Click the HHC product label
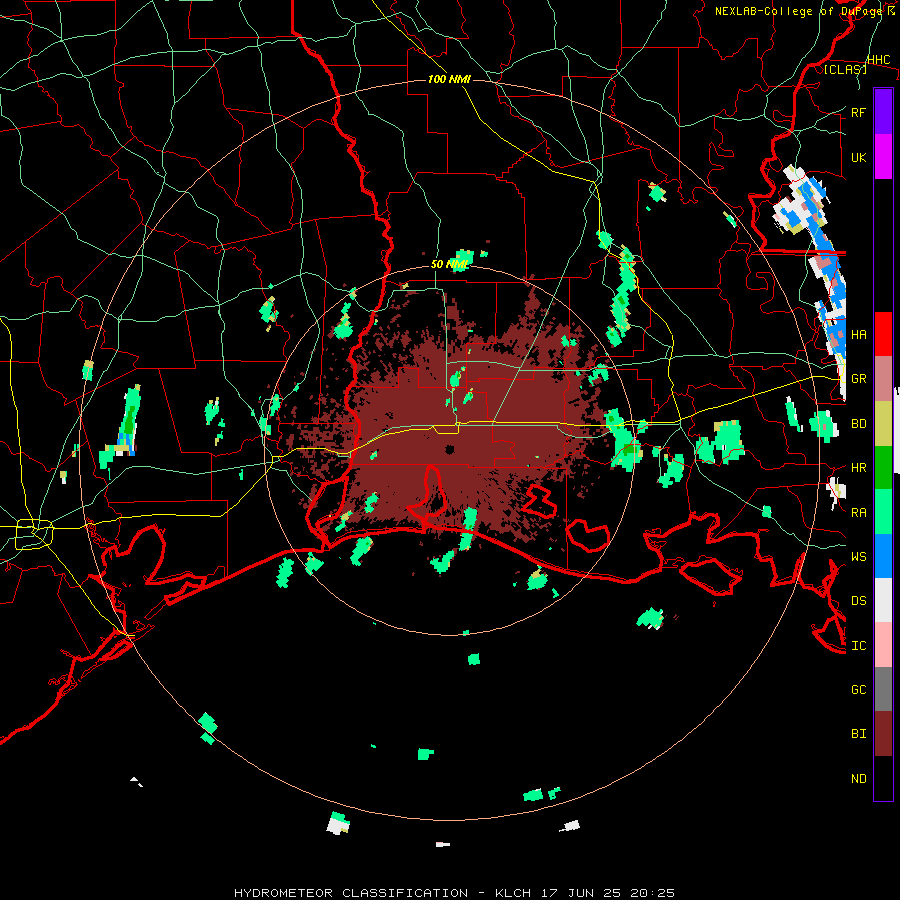Image resolution: width=900 pixels, height=900 pixels. (x=879, y=60)
